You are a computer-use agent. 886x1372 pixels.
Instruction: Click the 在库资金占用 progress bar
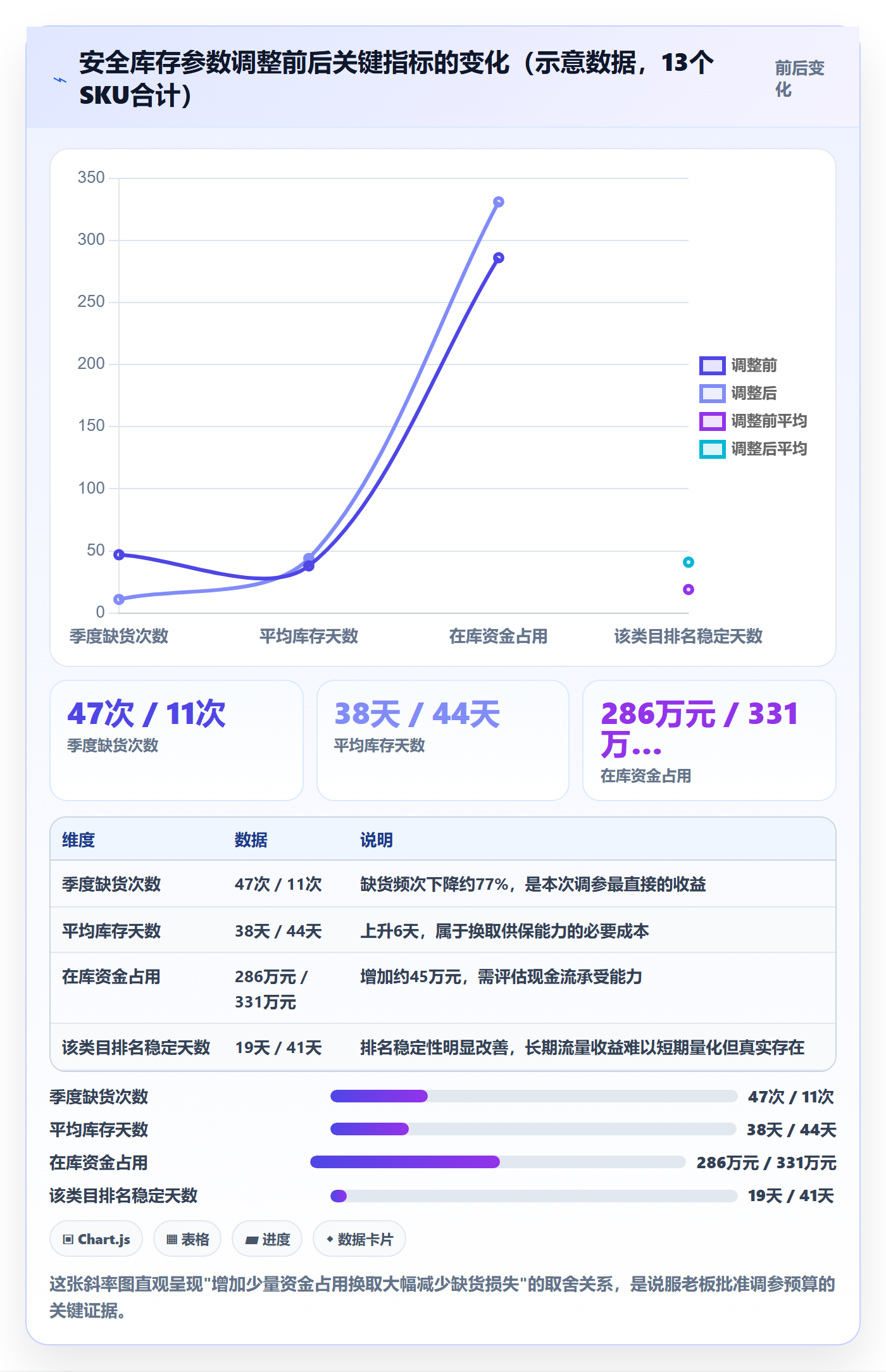(x=498, y=1162)
